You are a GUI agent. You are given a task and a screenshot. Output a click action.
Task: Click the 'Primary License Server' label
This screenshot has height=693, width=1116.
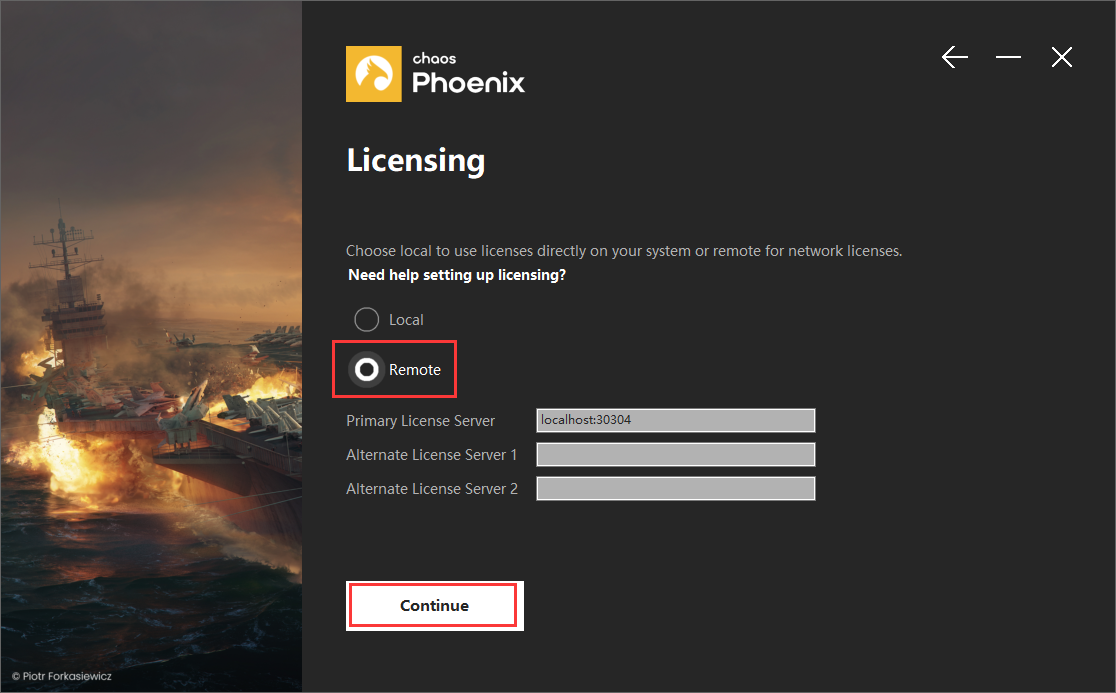[420, 420]
